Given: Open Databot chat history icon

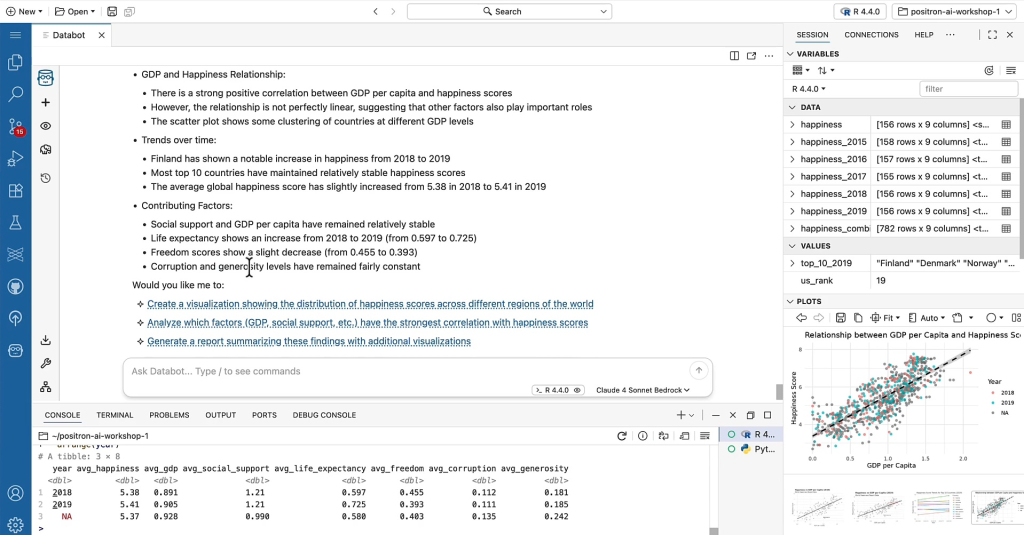Looking at the screenshot, I should (46, 178).
